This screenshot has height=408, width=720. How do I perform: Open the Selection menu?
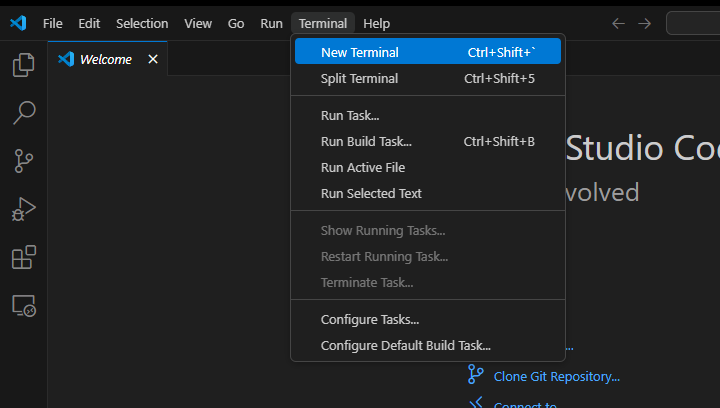(142, 23)
